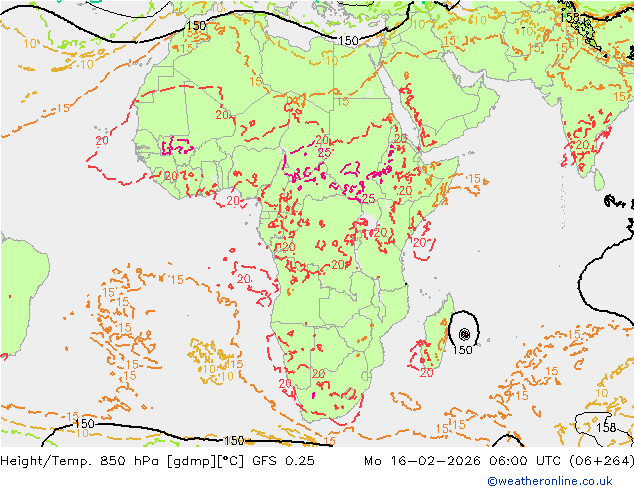Image resolution: width=634 pixels, height=490 pixels.
Task: Select the 'Mo 16-02-2026 06:00 UTC' date text
Action: coord(464,461)
